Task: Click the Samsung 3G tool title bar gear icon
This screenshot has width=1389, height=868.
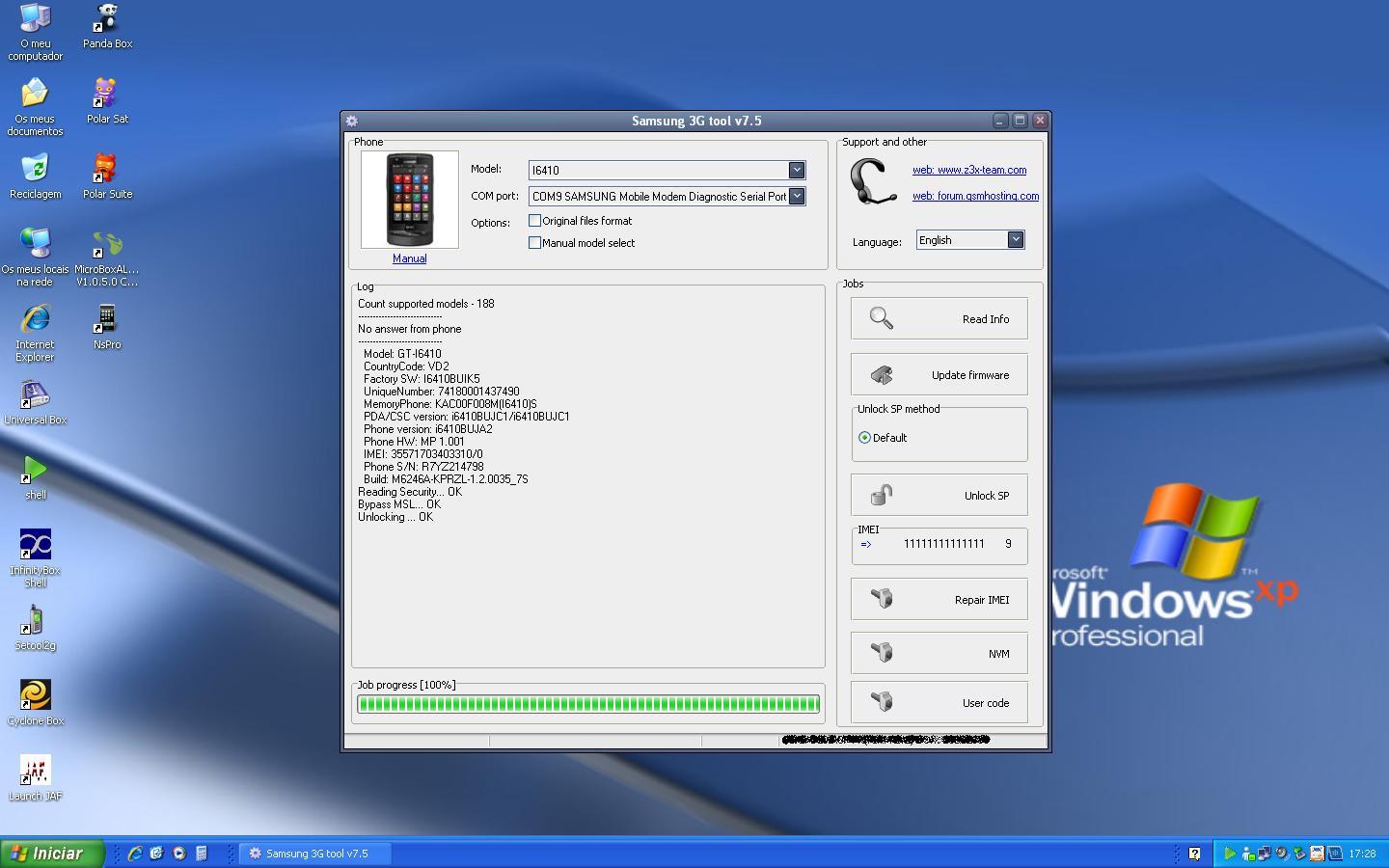Action: pyautogui.click(x=352, y=121)
